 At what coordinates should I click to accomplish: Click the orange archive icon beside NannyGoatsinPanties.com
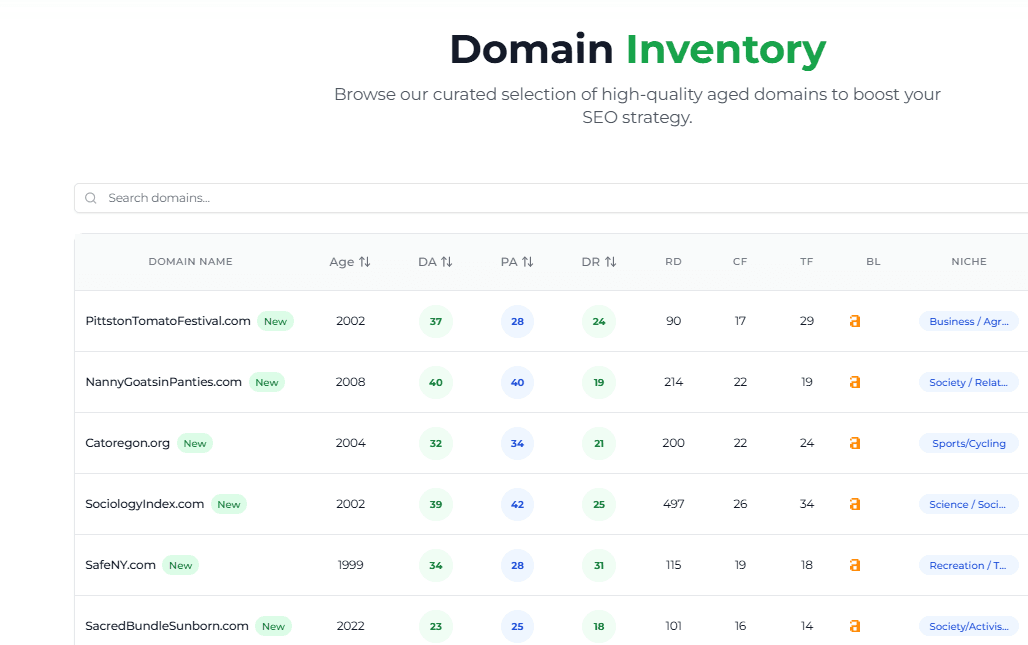tap(855, 382)
